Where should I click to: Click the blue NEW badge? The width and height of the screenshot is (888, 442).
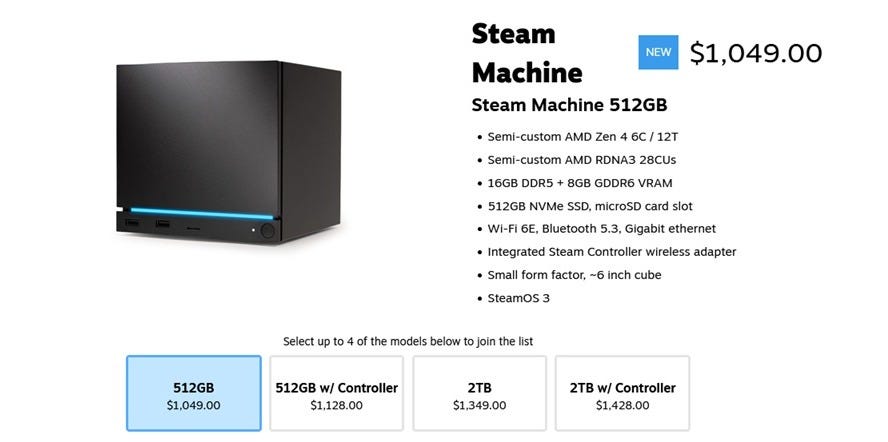tap(658, 52)
